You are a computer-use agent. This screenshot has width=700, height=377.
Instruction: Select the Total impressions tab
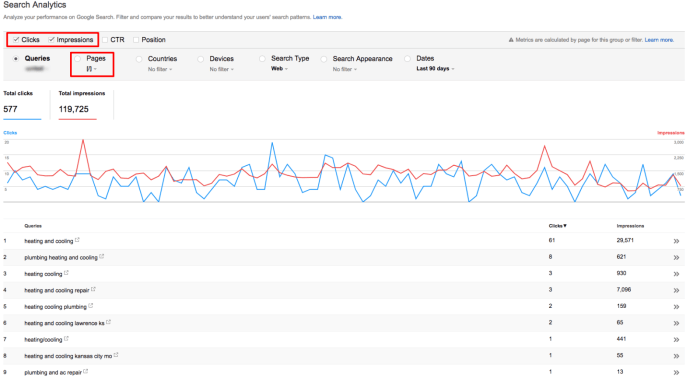[x=82, y=105]
